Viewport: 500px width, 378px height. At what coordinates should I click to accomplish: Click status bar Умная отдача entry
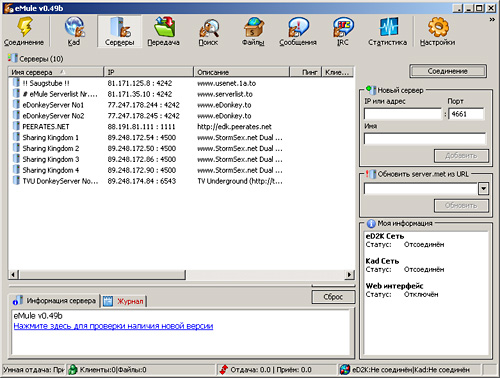coord(33,370)
